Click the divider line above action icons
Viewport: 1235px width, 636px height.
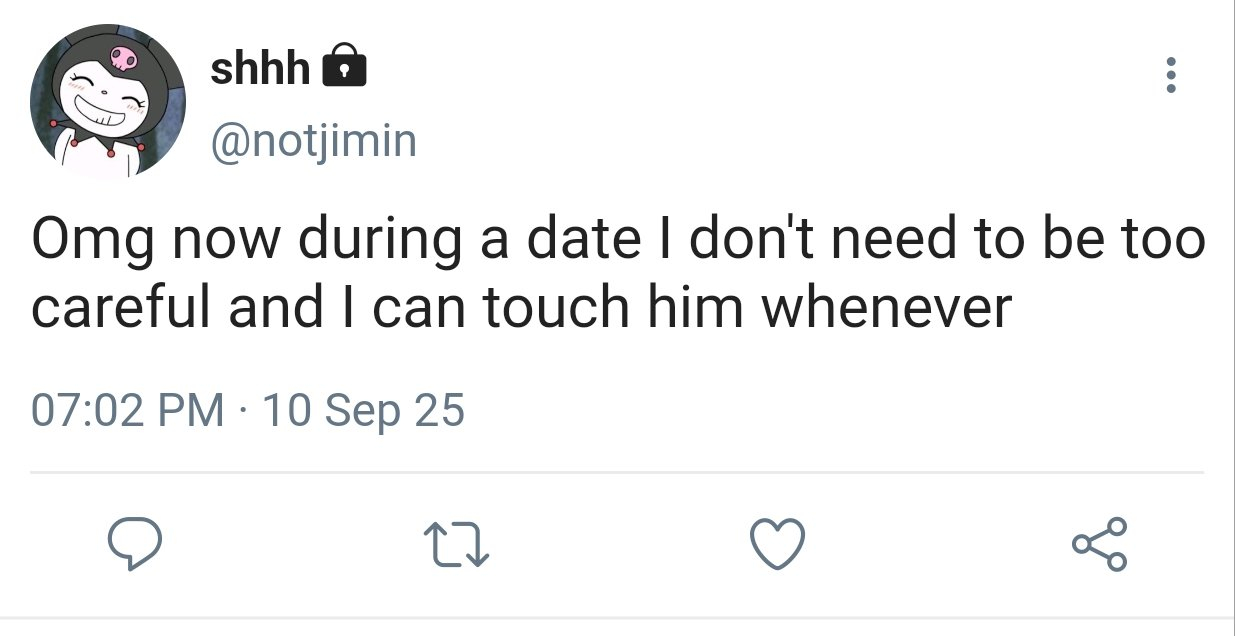click(x=617, y=472)
